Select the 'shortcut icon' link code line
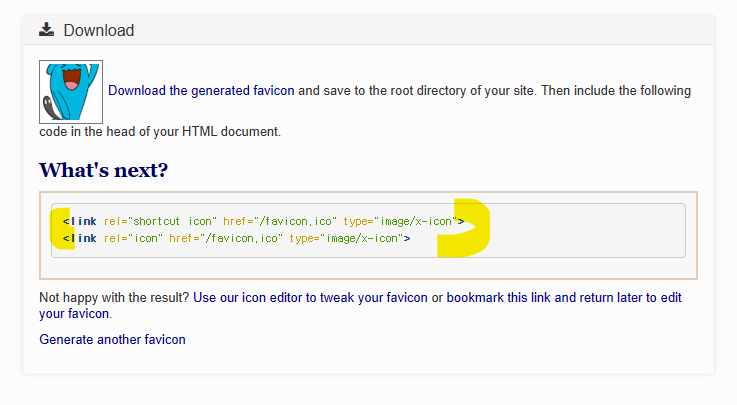Screen dimensions: 737x405 click(x=263, y=221)
